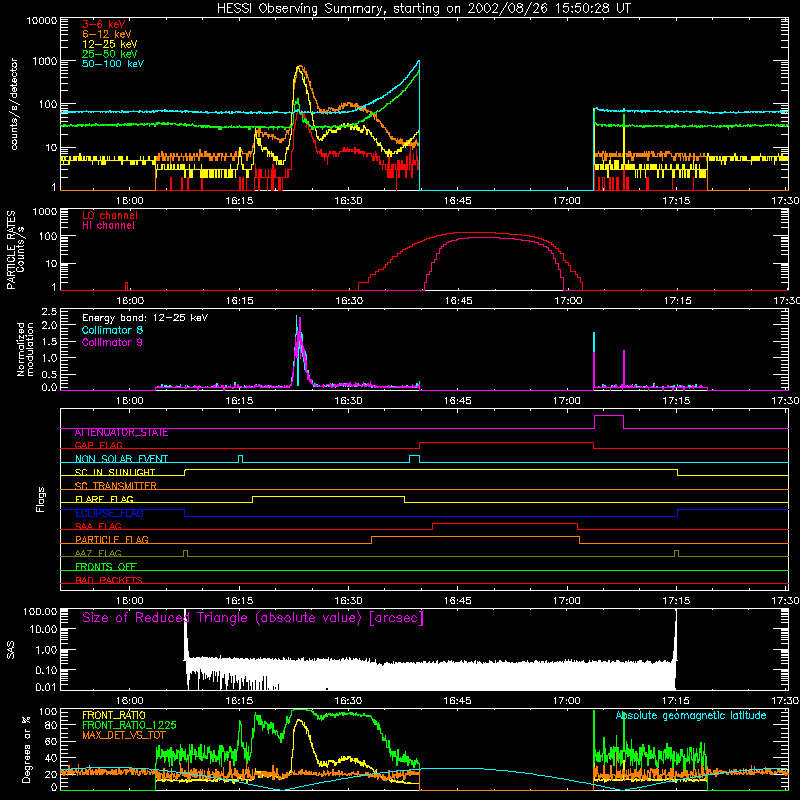Image resolution: width=800 pixels, height=800 pixels.
Task: Select the GAP_FLAG label
Action: tap(98, 445)
